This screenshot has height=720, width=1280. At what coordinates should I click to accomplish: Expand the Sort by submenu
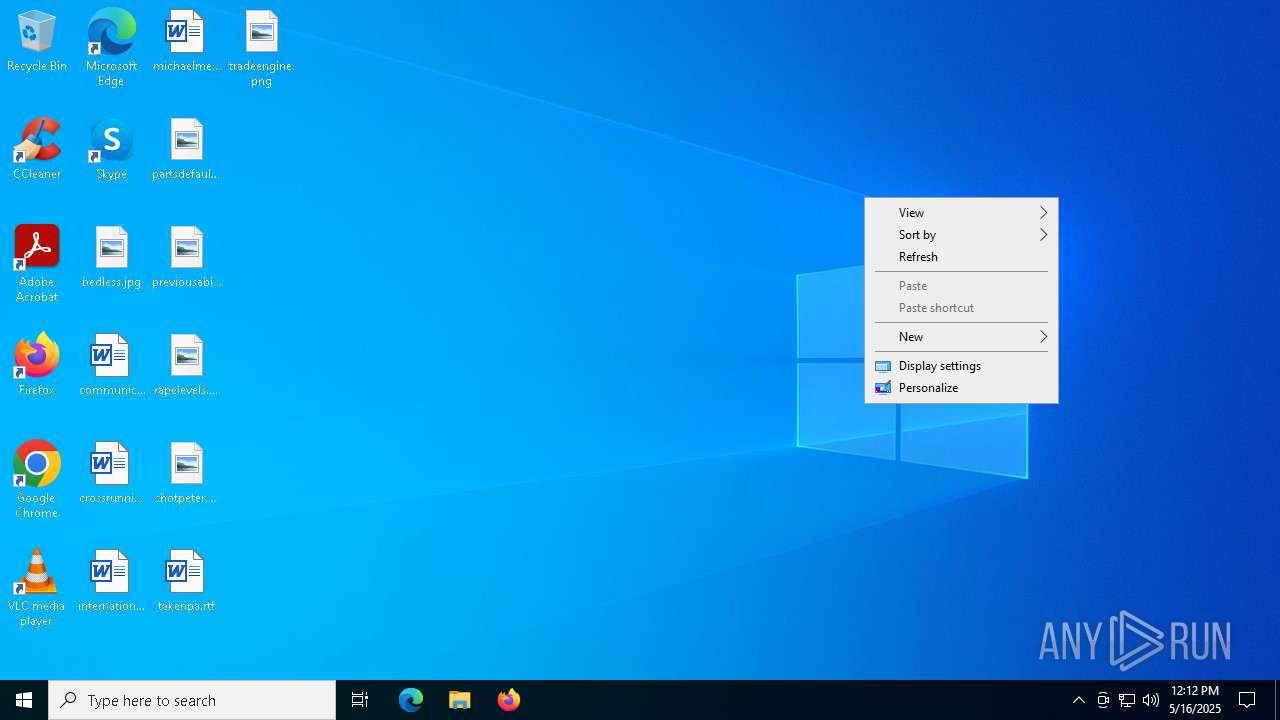click(961, 235)
